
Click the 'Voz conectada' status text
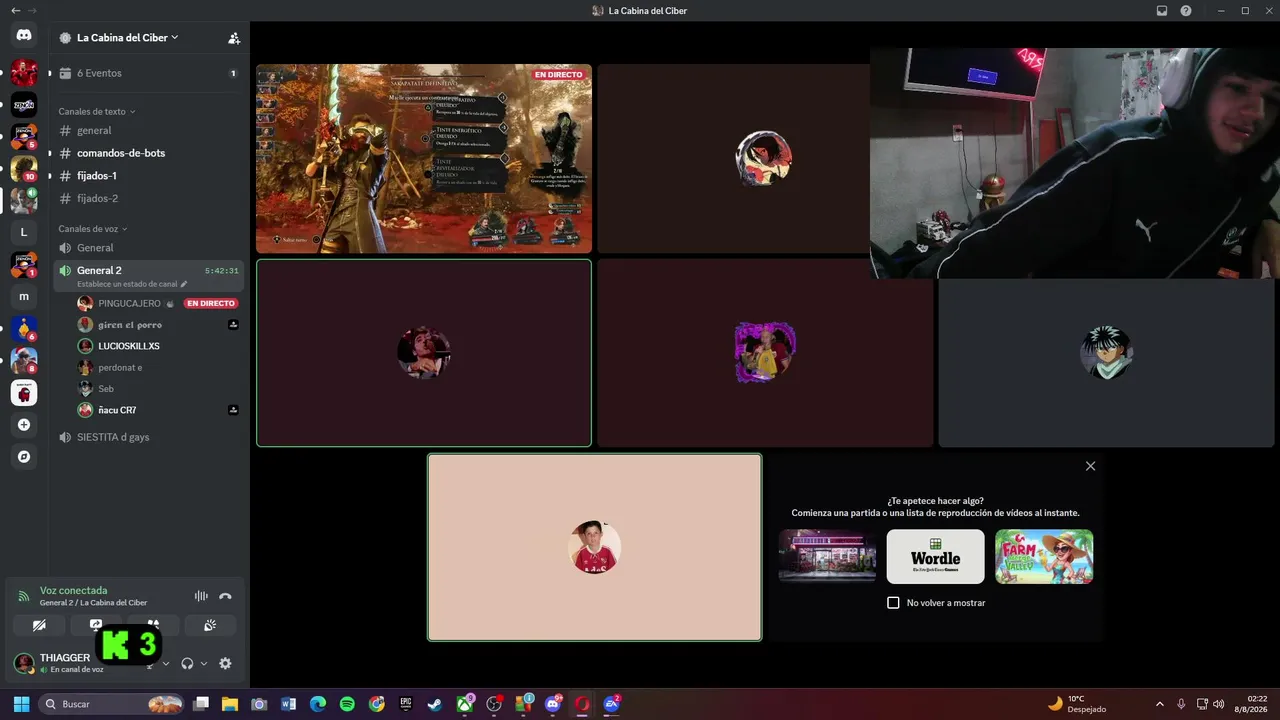pos(73,590)
